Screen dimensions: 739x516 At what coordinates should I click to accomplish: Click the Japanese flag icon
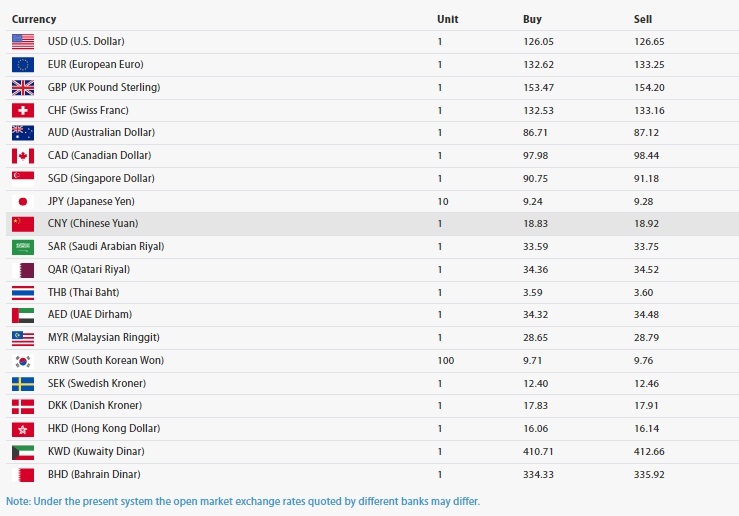coord(23,202)
